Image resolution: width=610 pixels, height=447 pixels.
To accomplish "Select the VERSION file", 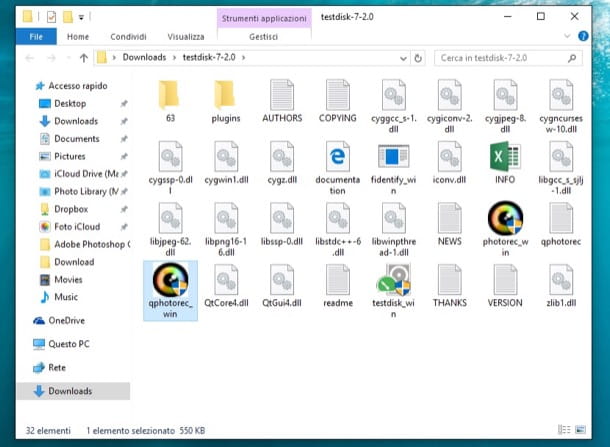I will click(x=505, y=286).
